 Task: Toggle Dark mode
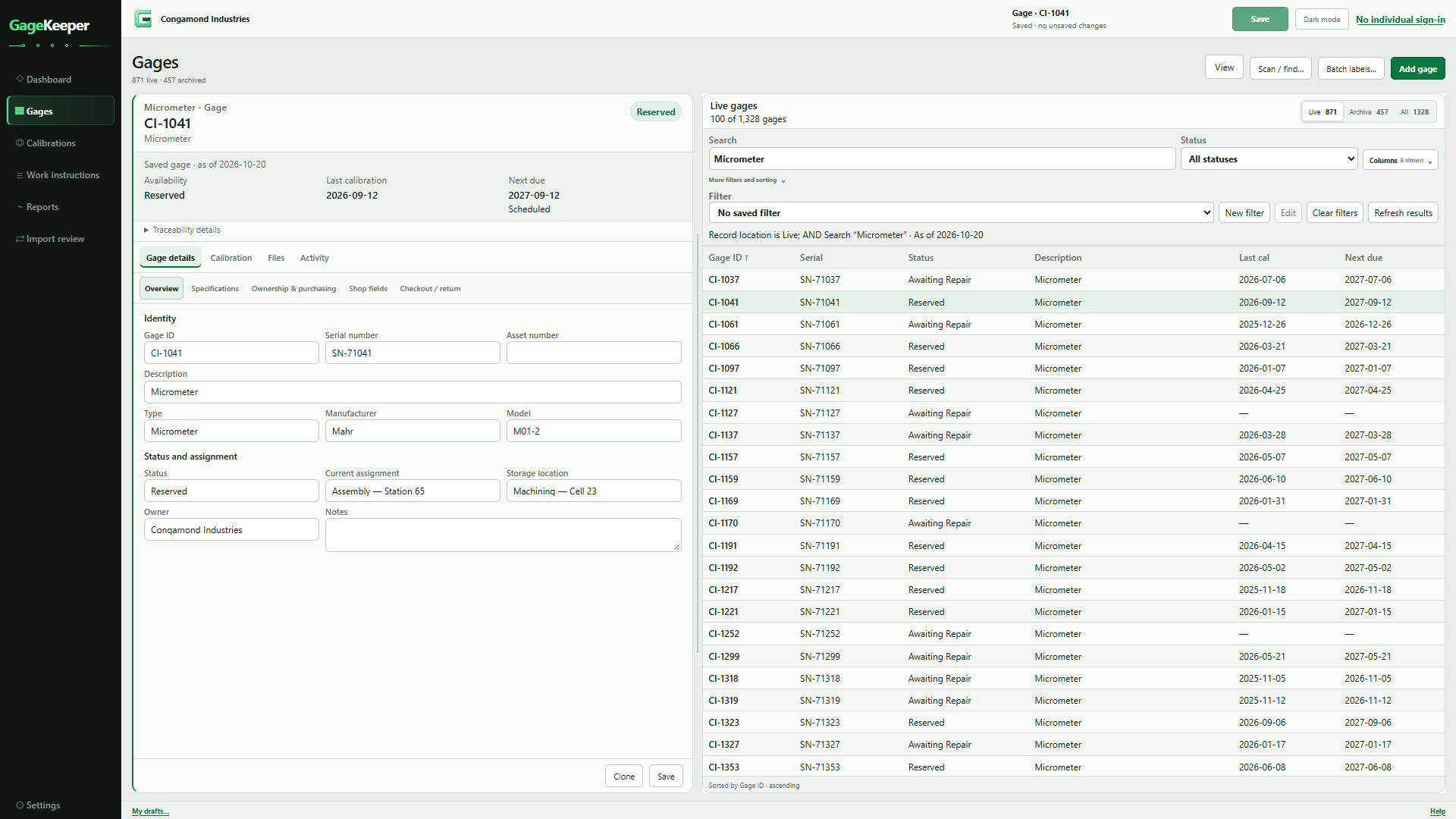coord(1322,19)
